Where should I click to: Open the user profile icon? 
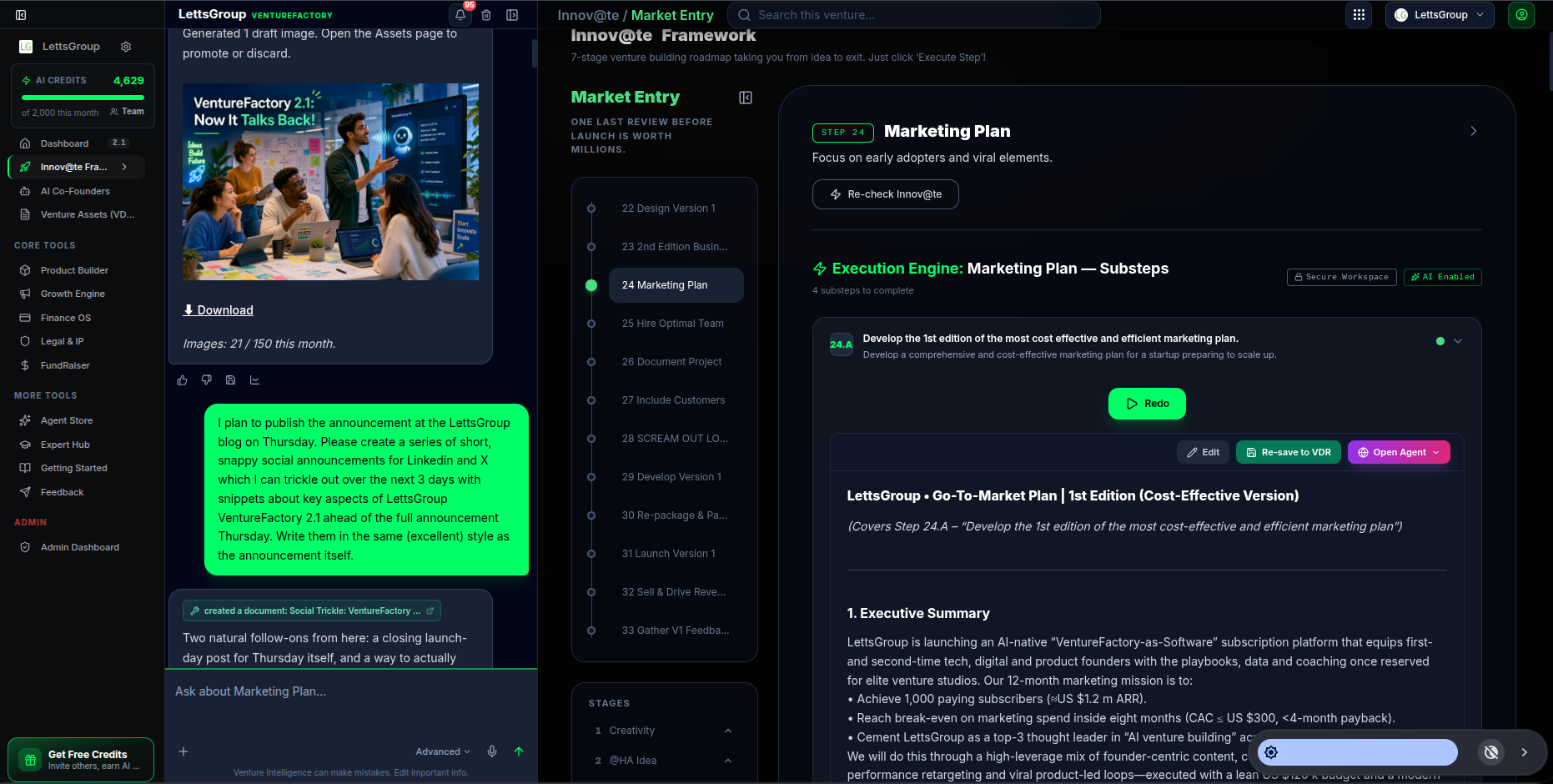[1521, 15]
